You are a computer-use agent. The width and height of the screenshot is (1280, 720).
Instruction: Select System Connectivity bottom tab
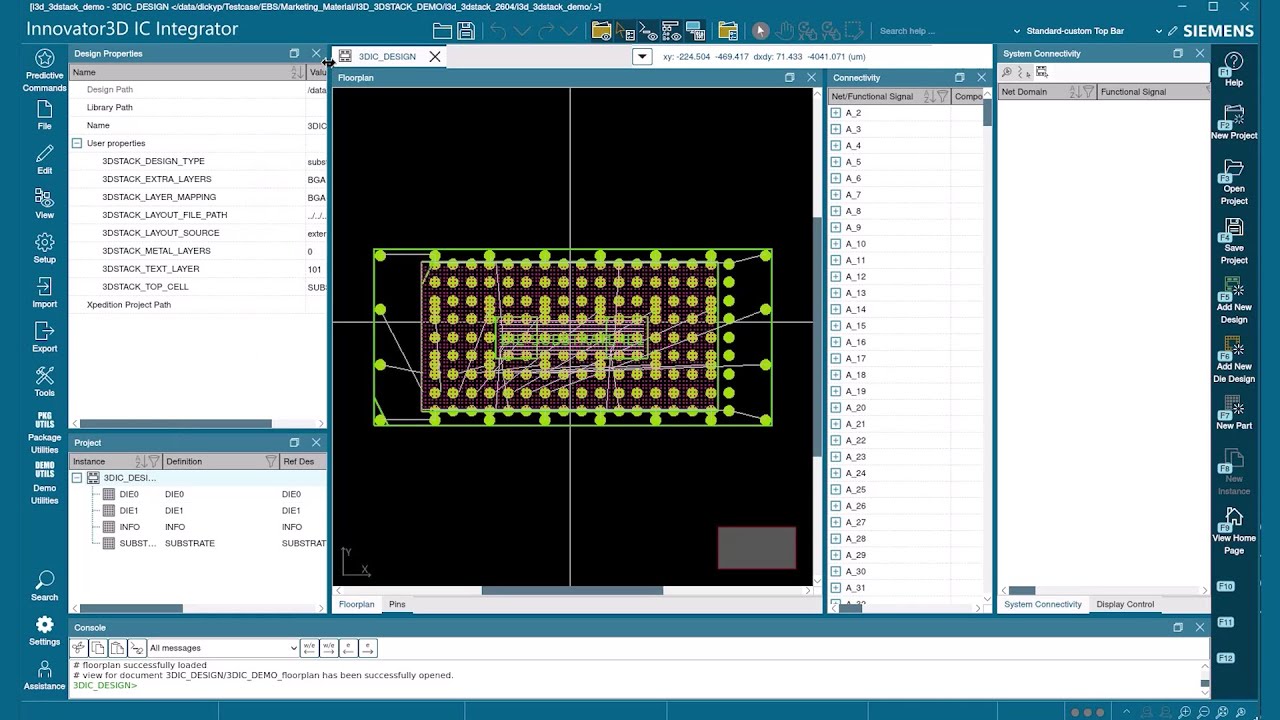pos(1043,604)
